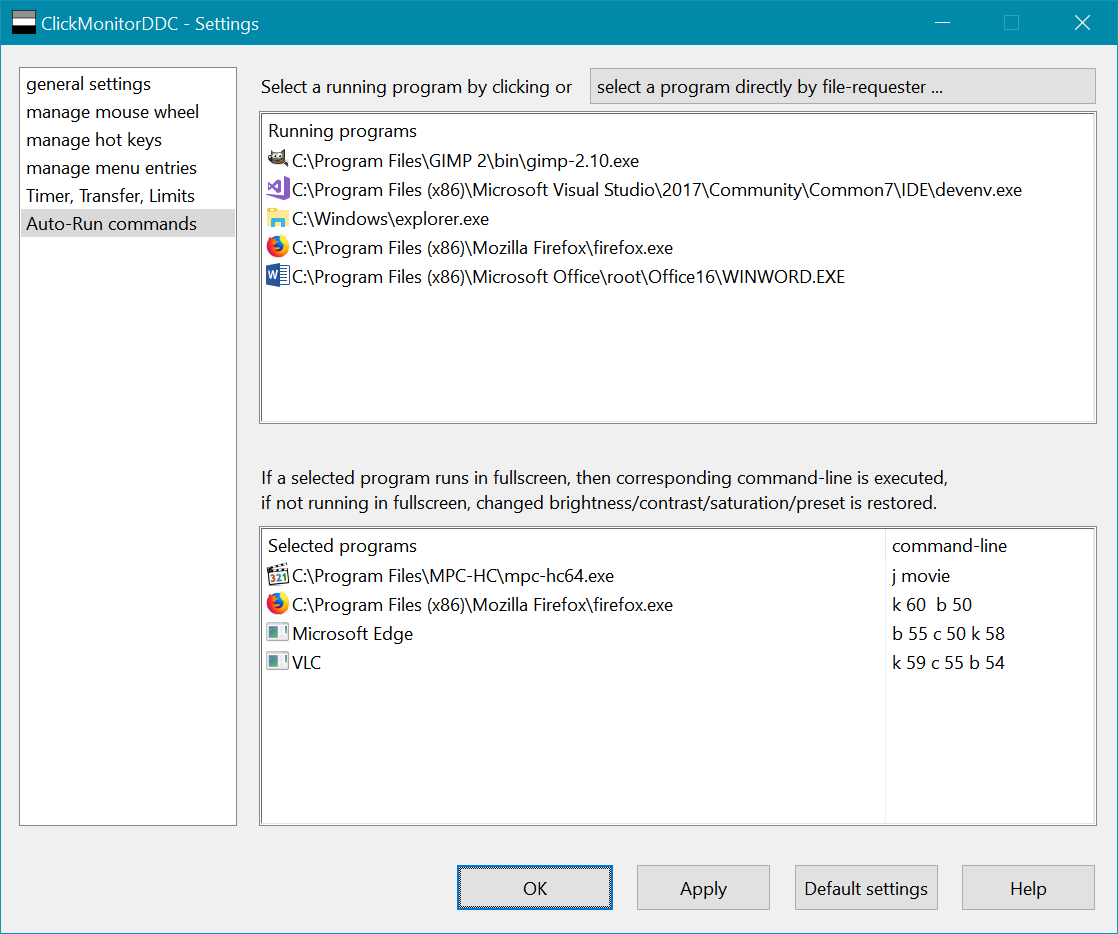1118x934 pixels.
Task: Click the 'Running programs' list header
Action: (x=342, y=131)
